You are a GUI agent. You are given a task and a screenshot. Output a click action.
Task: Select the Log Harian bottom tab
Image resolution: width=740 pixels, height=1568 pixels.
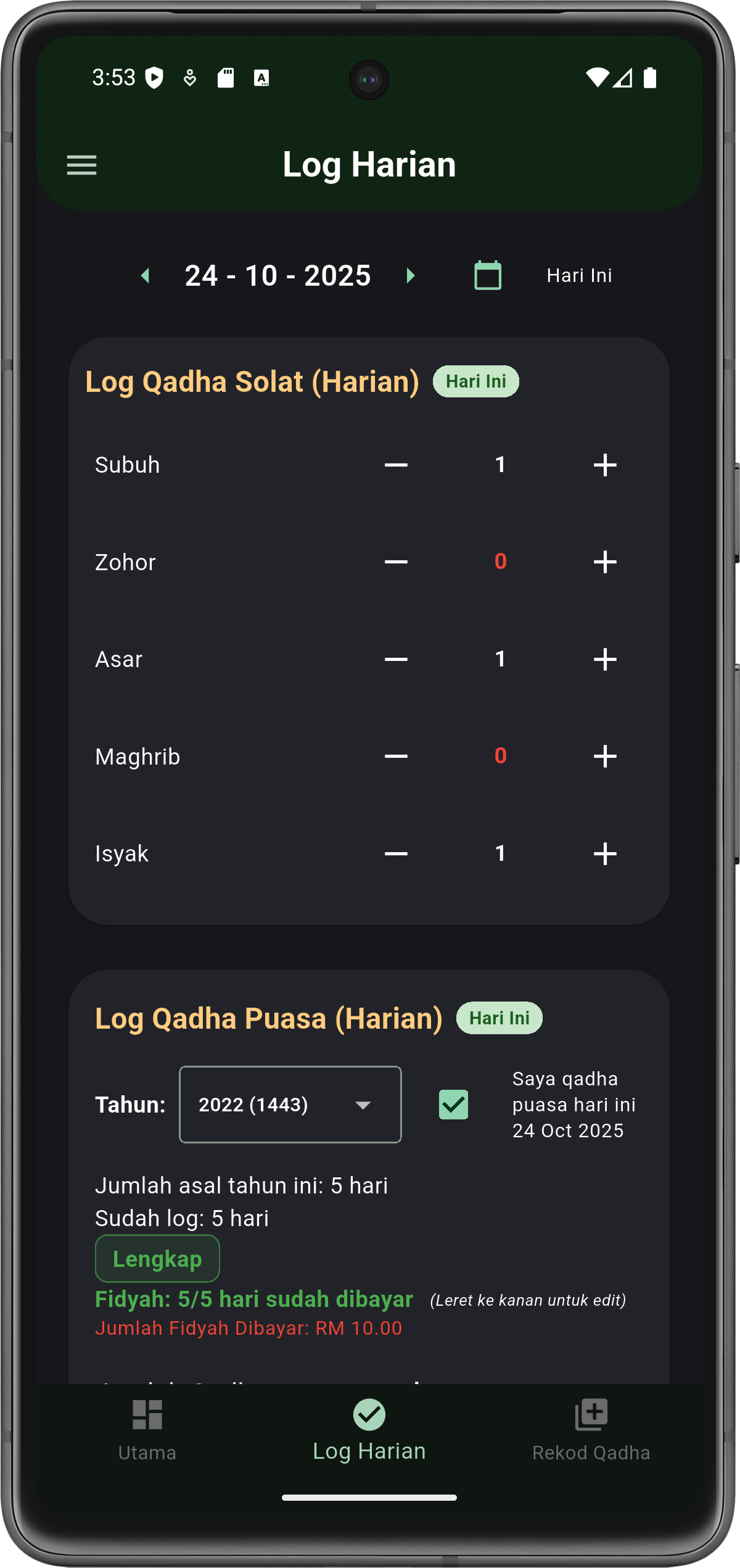click(369, 1429)
